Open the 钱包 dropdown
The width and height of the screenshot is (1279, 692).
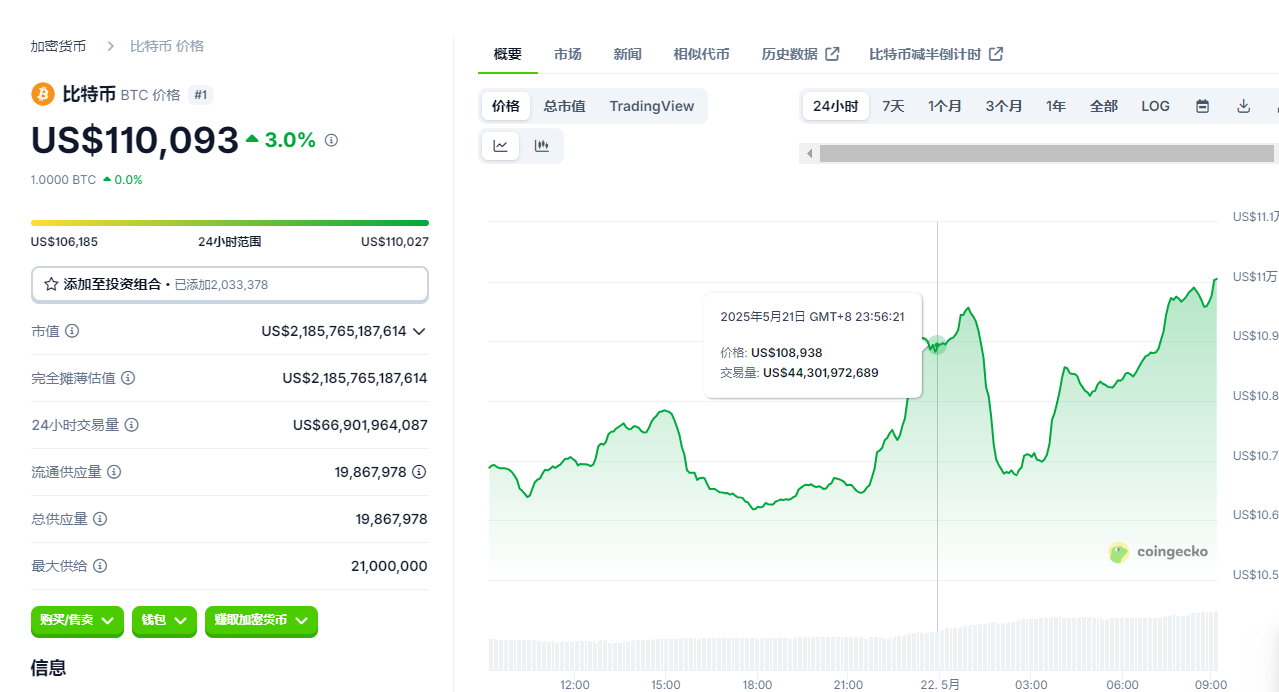tap(164, 620)
